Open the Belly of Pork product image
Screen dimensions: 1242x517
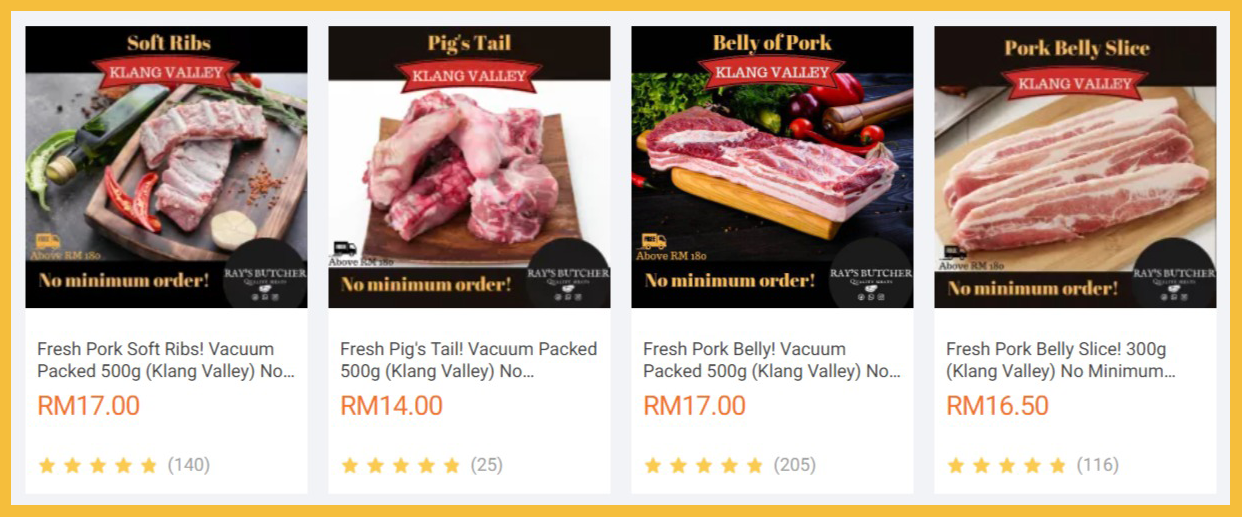coord(772,167)
